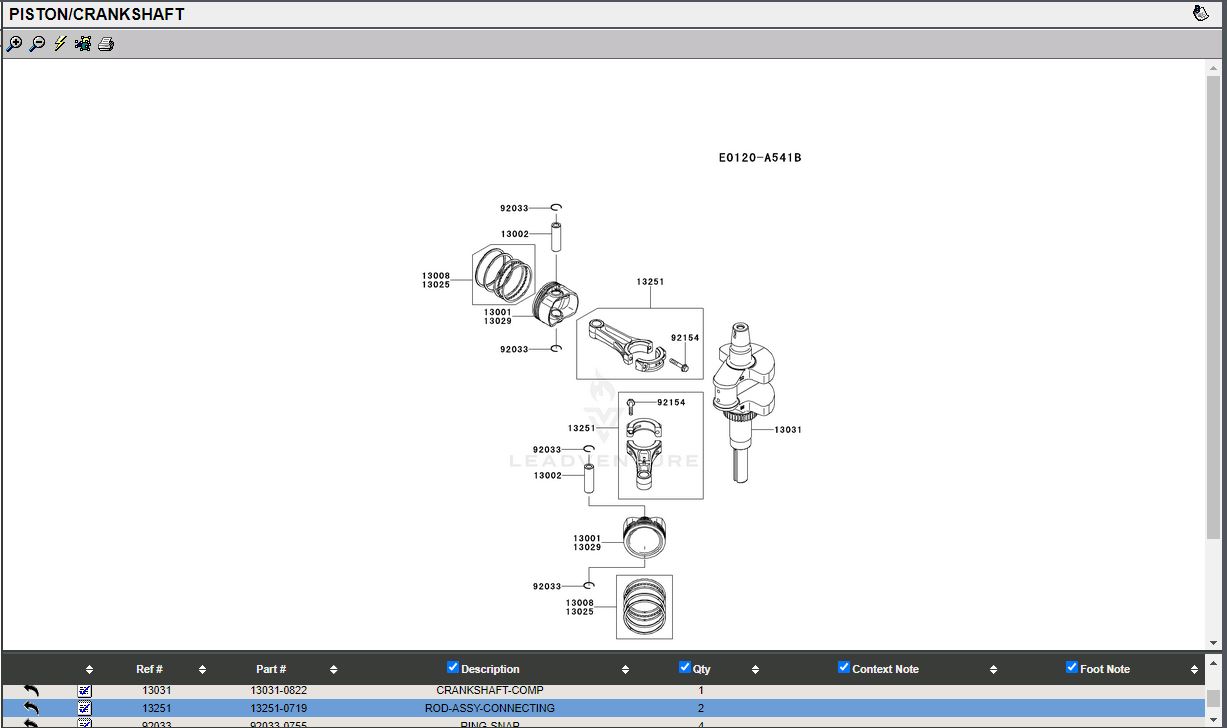Click the zoom in magnifier icon
Screen dimensions: 1227x728
coord(14,43)
